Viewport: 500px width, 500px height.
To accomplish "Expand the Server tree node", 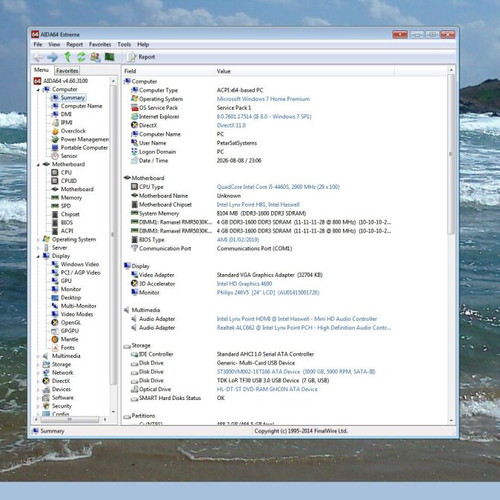I will pos(38,248).
